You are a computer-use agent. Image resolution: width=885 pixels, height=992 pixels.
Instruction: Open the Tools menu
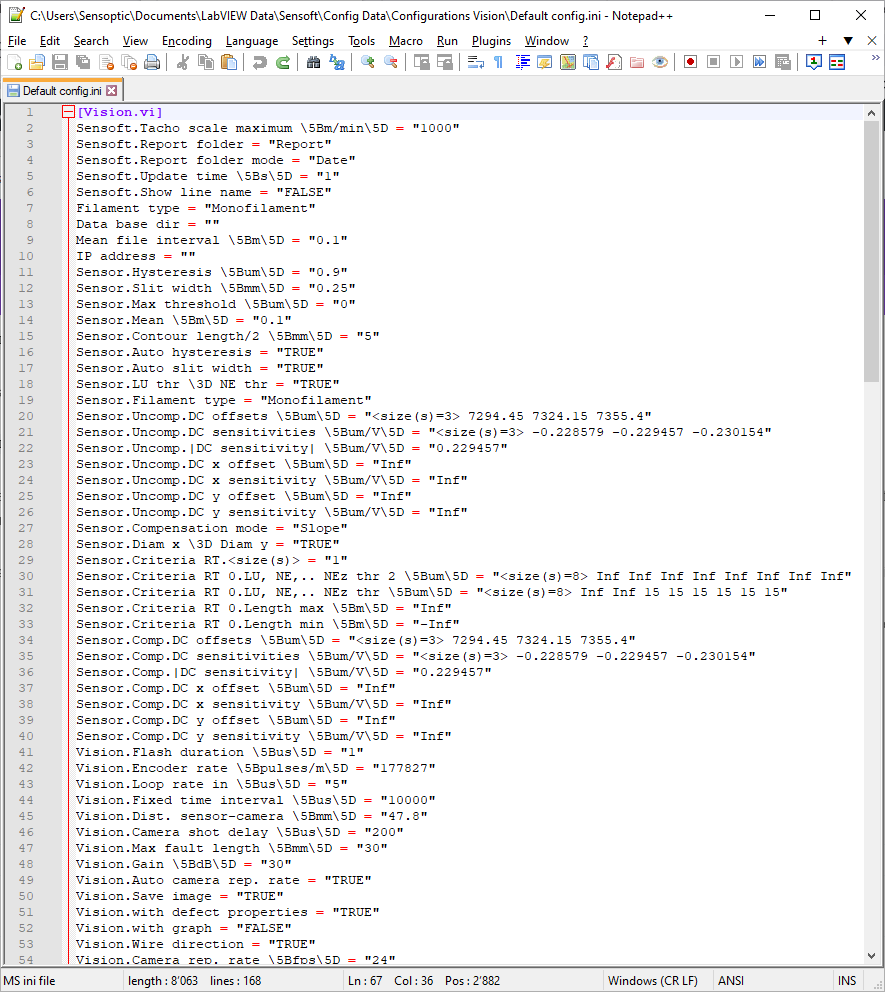pyautogui.click(x=361, y=41)
